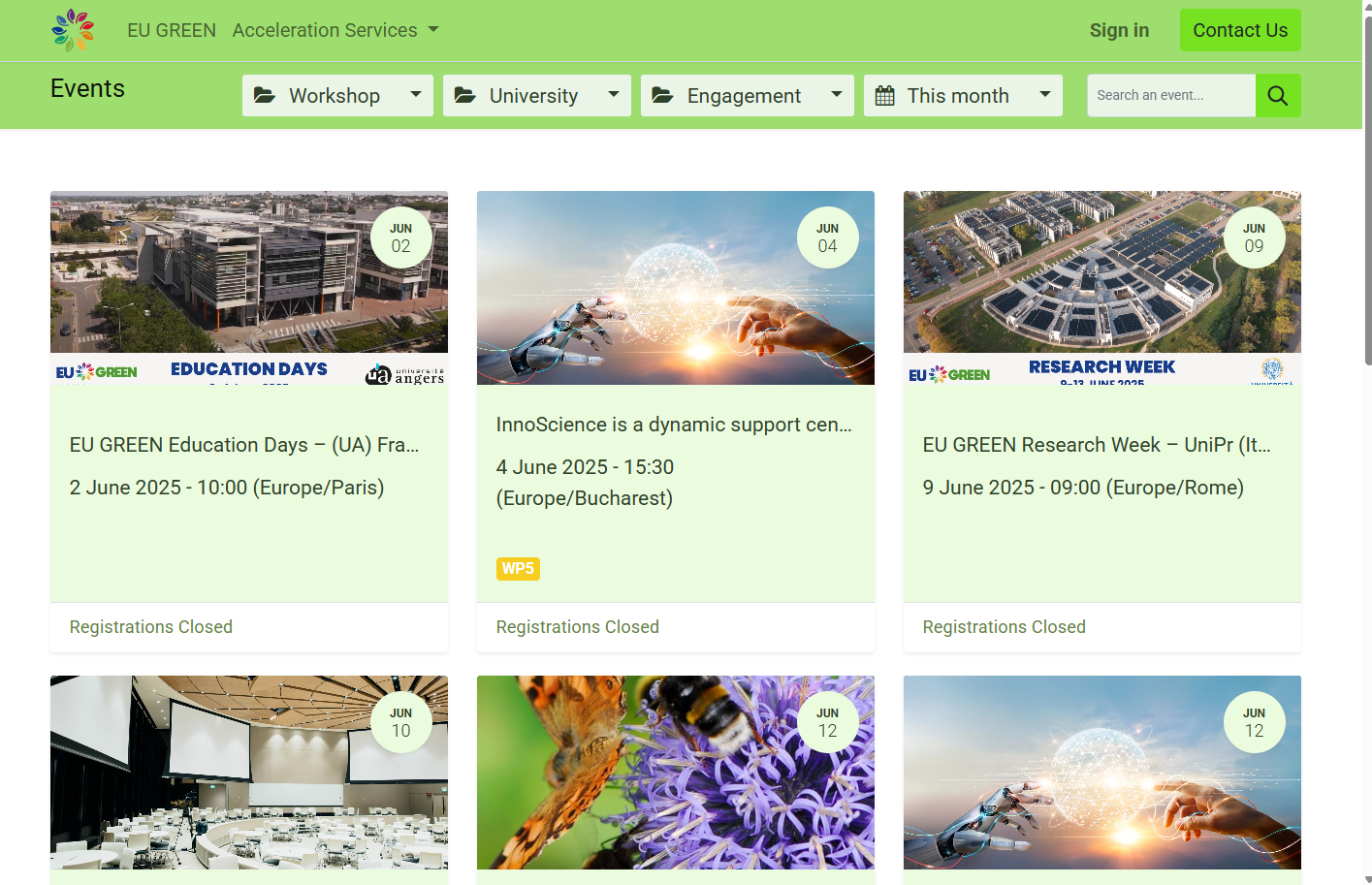Click the EU GREEN flower logo
This screenshot has height=885, width=1372.
coord(73,30)
